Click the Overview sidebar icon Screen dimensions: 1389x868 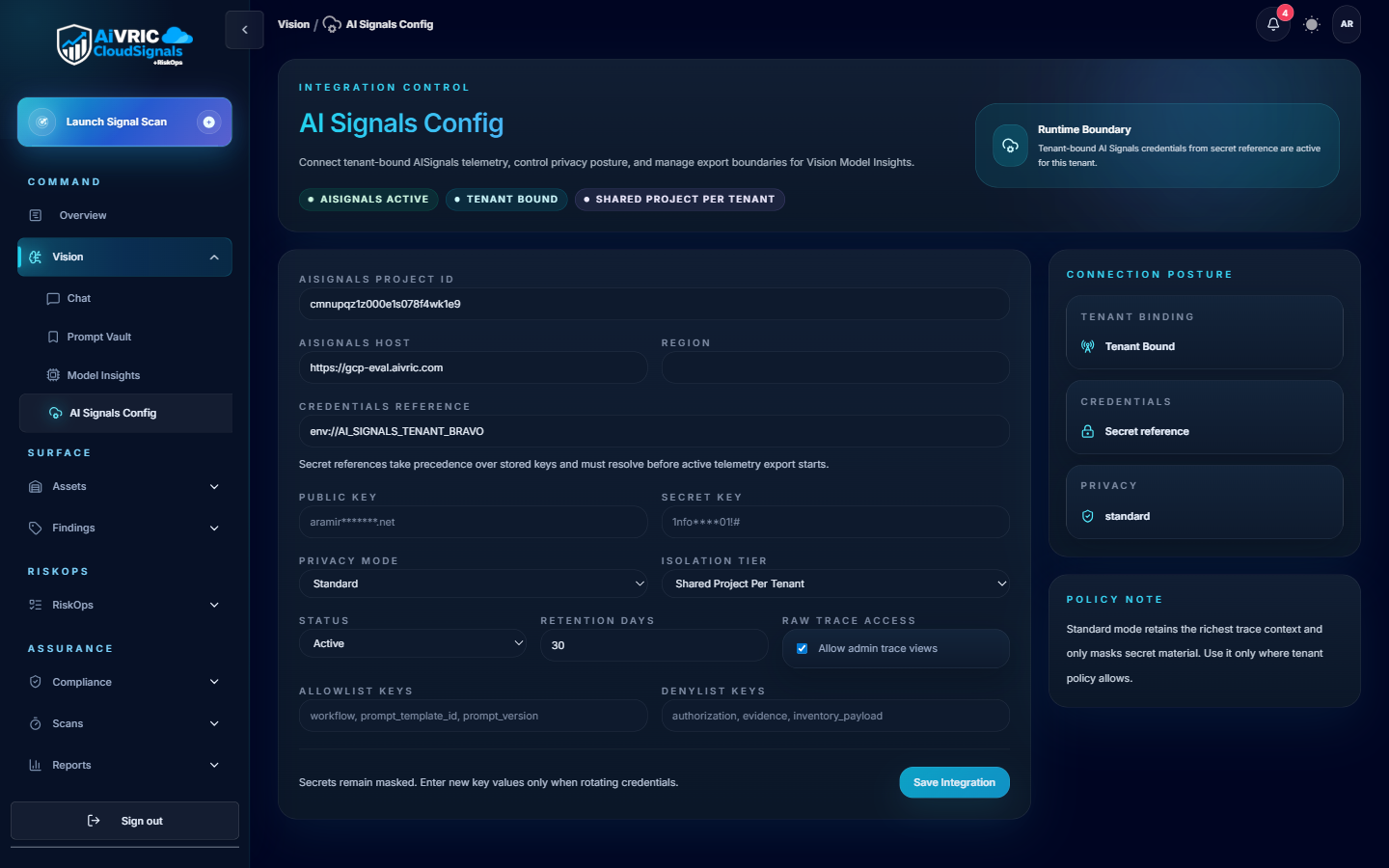point(36,215)
